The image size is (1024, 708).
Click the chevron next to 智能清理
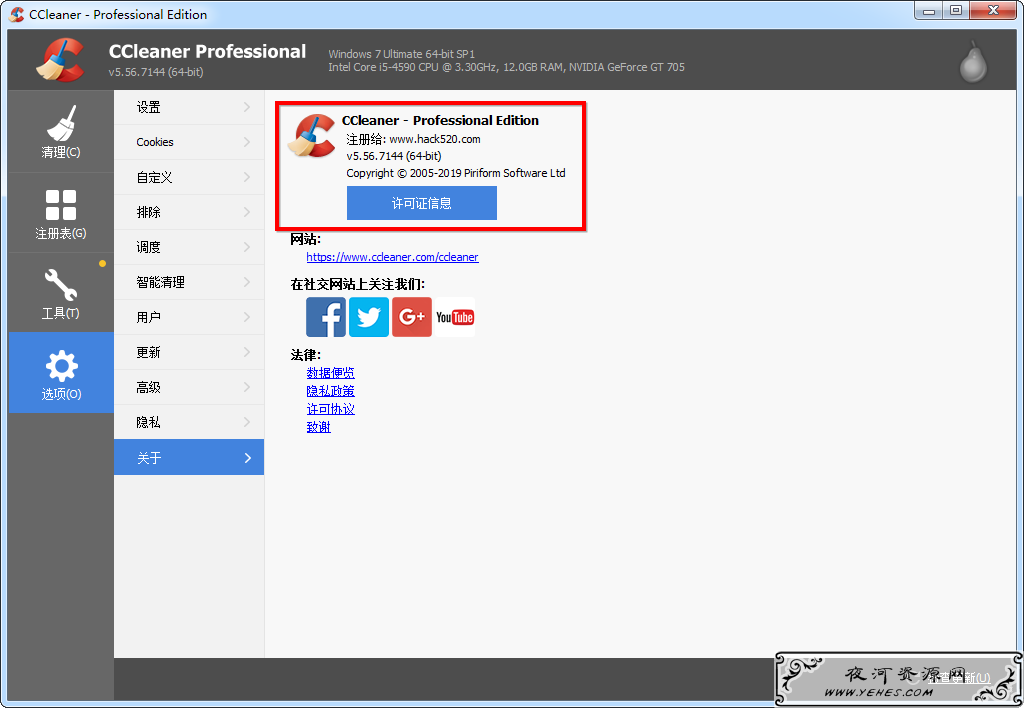247,282
